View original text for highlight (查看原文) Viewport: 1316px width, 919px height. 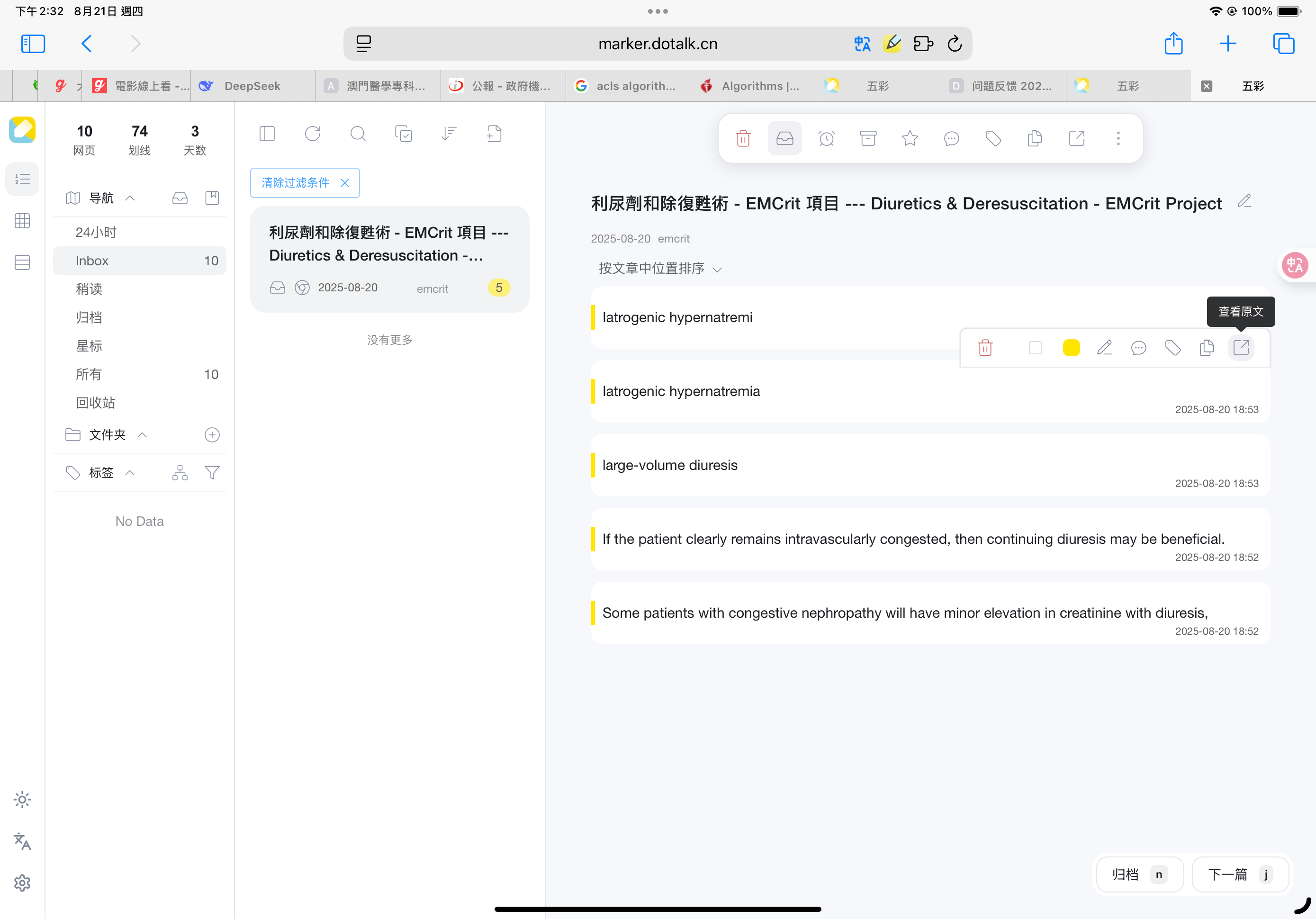click(x=1241, y=348)
